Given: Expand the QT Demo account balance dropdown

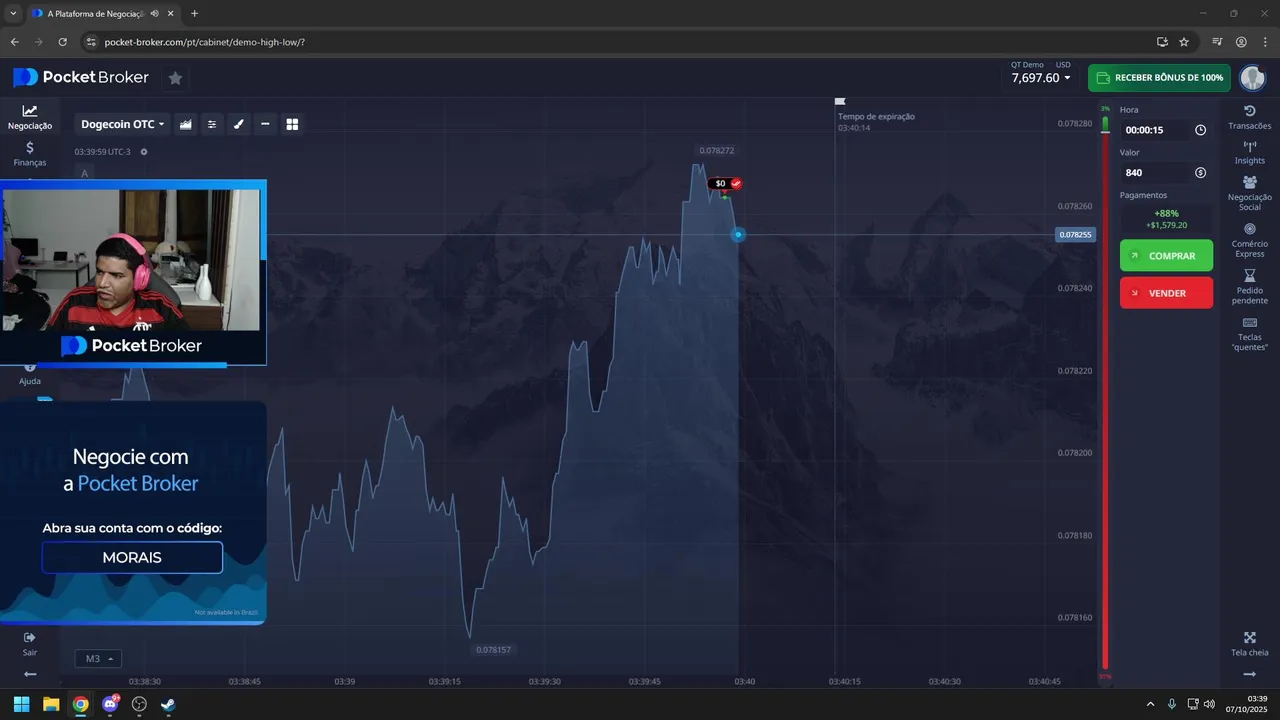Looking at the screenshot, I should (1041, 77).
